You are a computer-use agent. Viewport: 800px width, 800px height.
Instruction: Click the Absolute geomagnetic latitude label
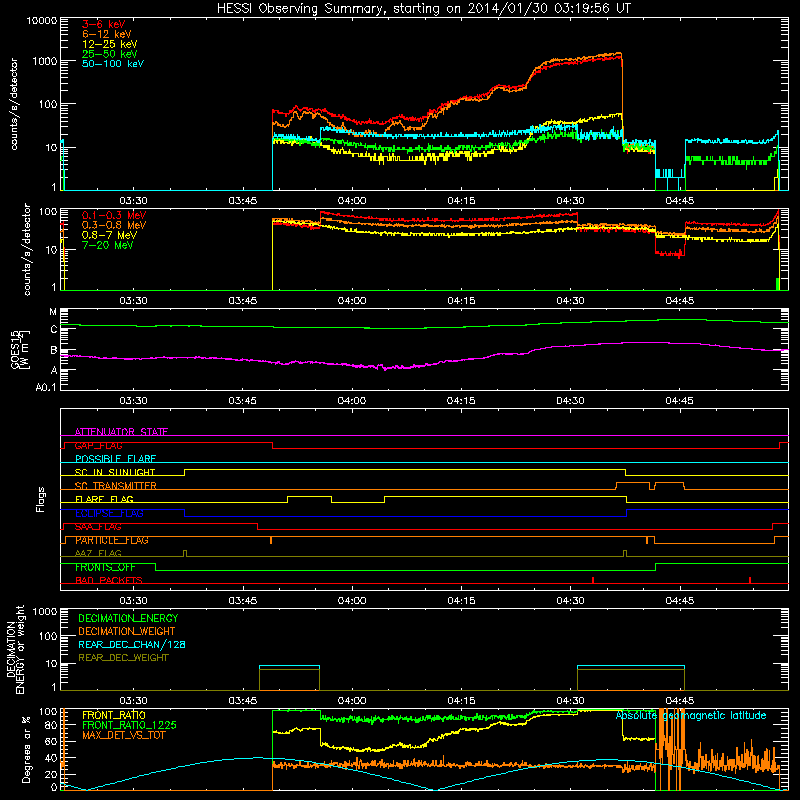click(x=691, y=716)
